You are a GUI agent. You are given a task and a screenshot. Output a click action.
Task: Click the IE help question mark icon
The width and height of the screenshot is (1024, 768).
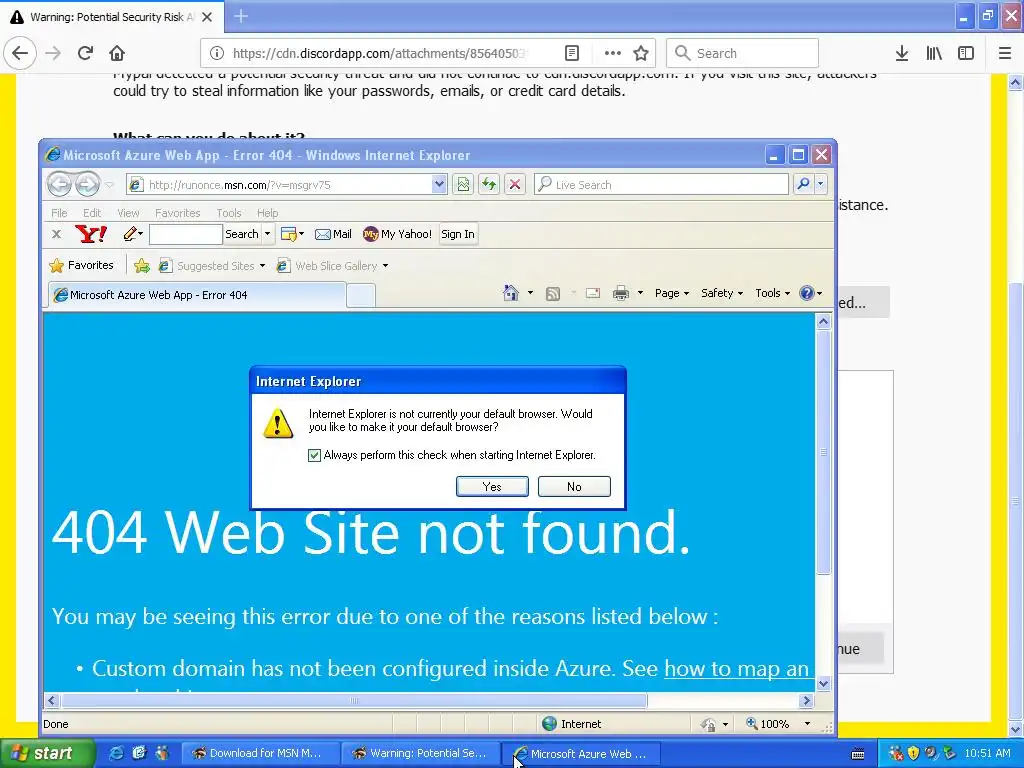807,293
